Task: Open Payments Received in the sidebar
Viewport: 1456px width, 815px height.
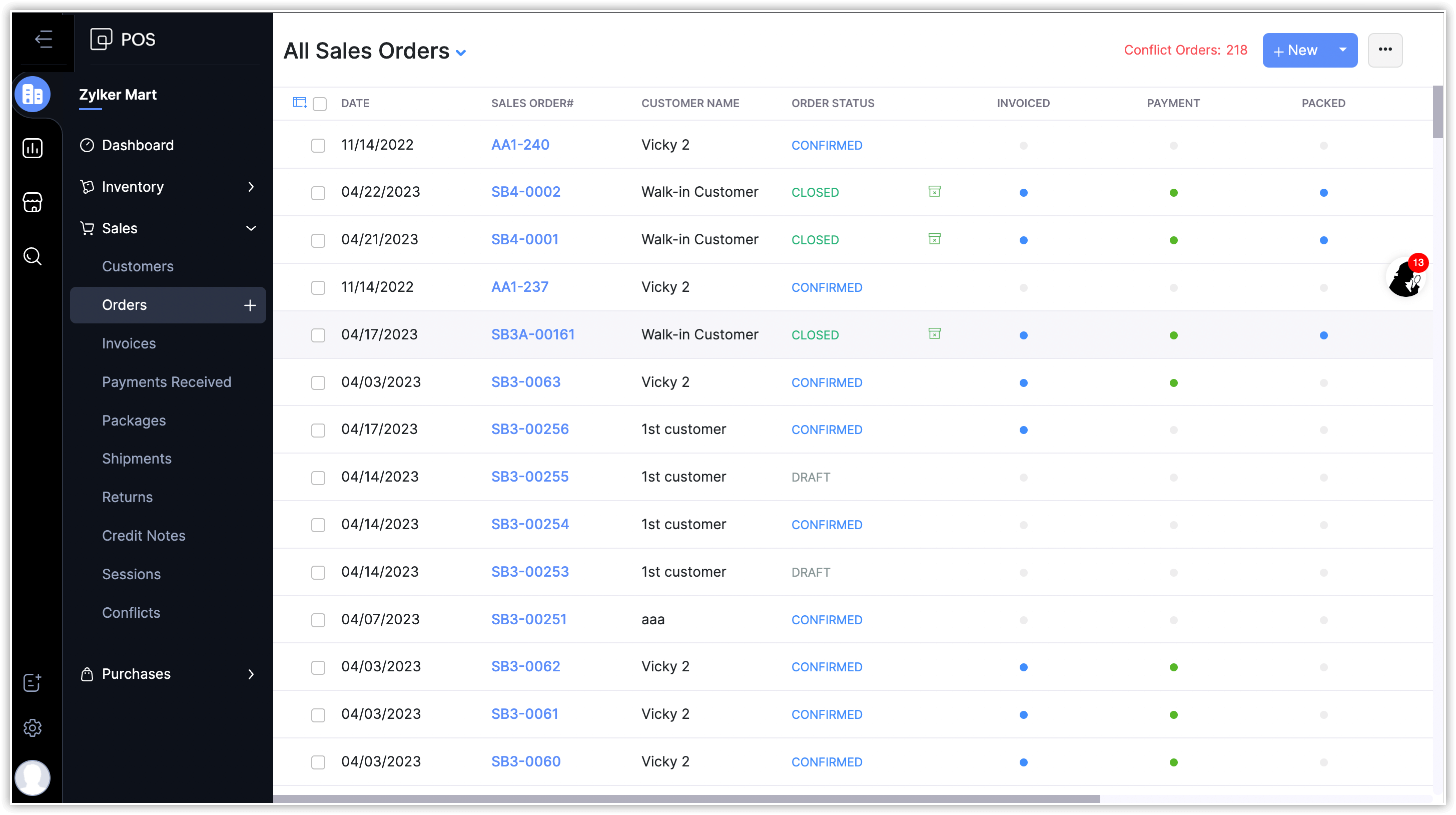Action: pos(166,382)
